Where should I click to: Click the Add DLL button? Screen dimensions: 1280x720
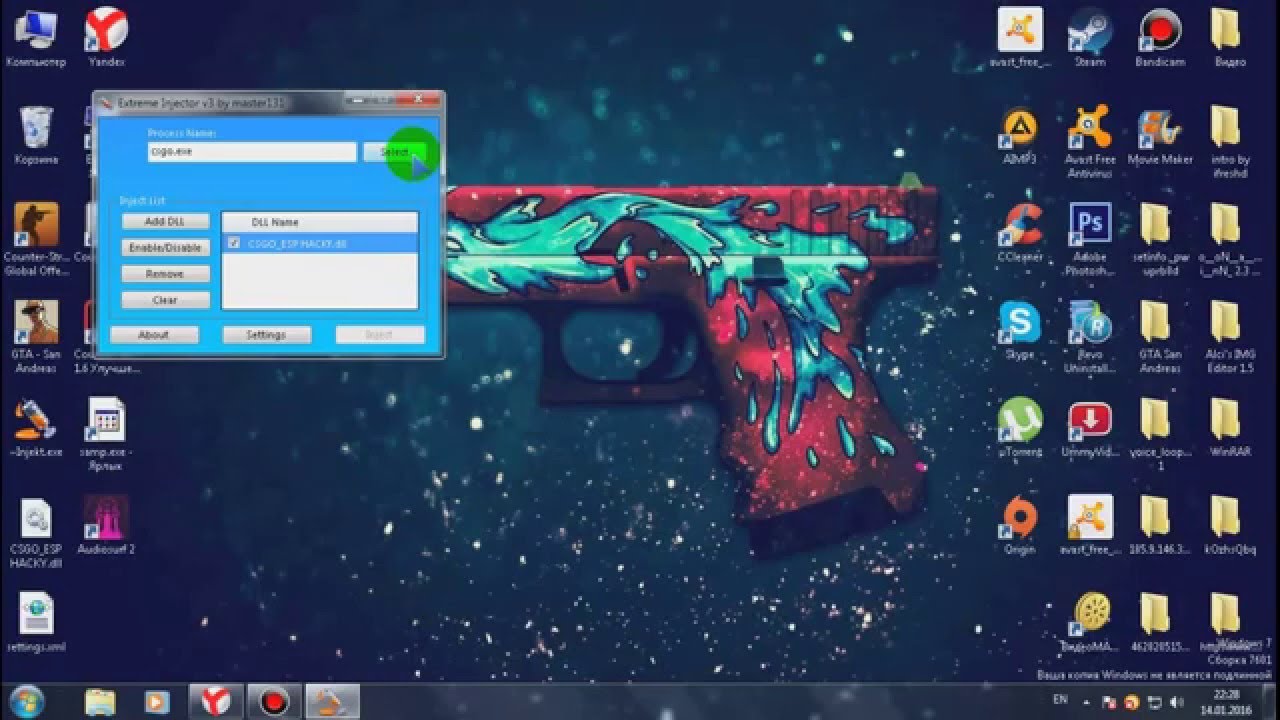pyautogui.click(x=166, y=221)
